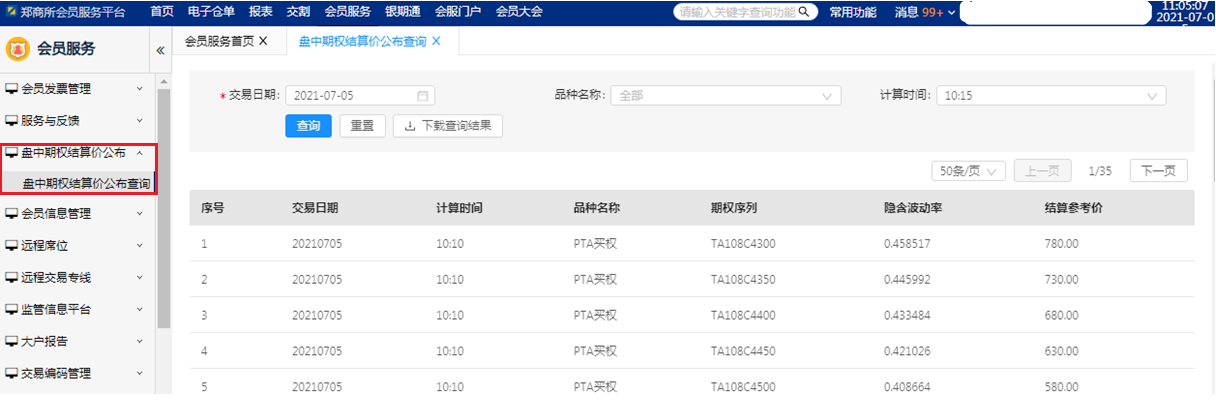Click the blue 查询 button
The image size is (1216, 400).
tap(308, 126)
